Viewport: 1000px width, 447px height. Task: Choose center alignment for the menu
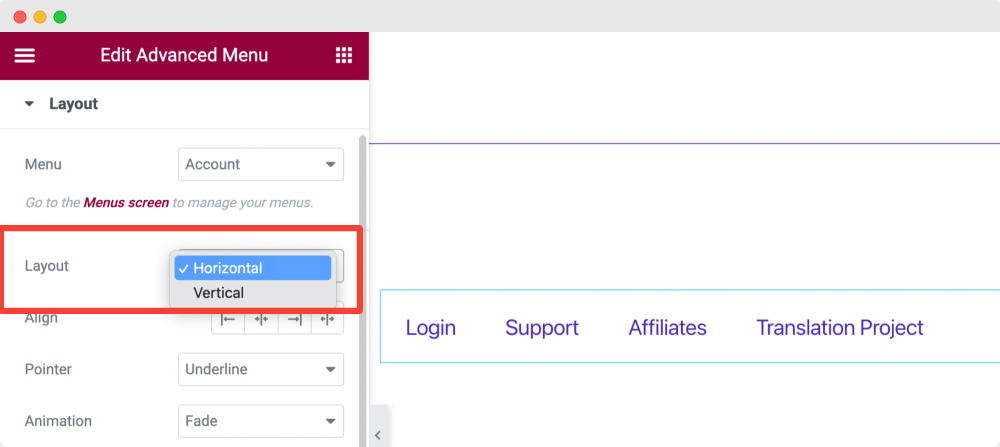pos(262,319)
